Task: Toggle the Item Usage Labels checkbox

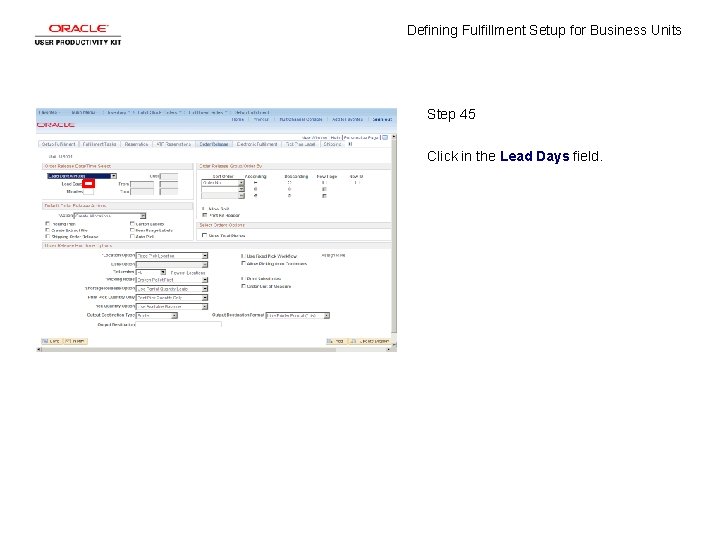Action: tap(132, 230)
